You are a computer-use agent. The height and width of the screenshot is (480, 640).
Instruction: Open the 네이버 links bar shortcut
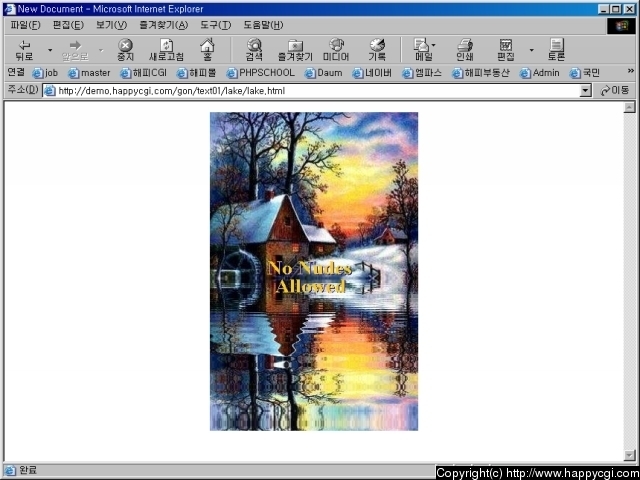(x=372, y=73)
